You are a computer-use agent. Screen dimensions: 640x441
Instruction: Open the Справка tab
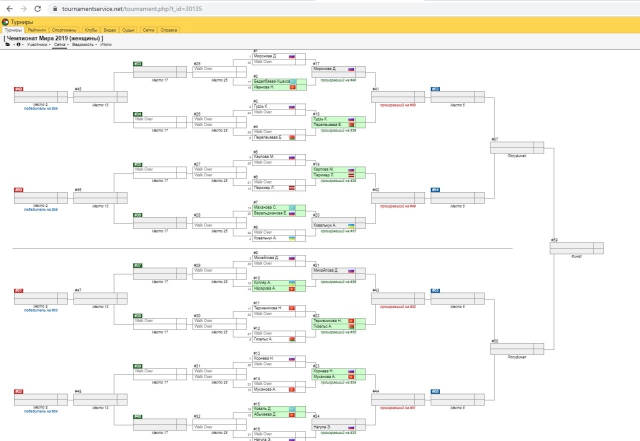(x=169, y=30)
